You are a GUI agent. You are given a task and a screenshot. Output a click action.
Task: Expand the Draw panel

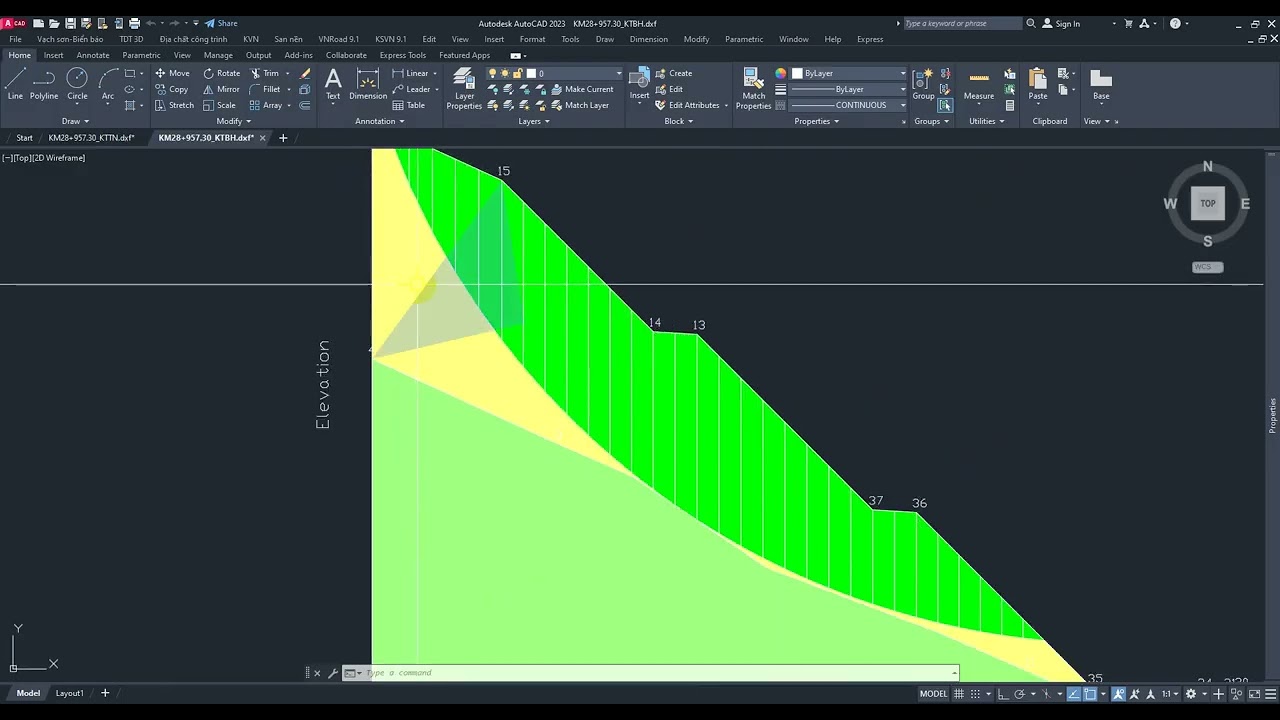pos(75,121)
